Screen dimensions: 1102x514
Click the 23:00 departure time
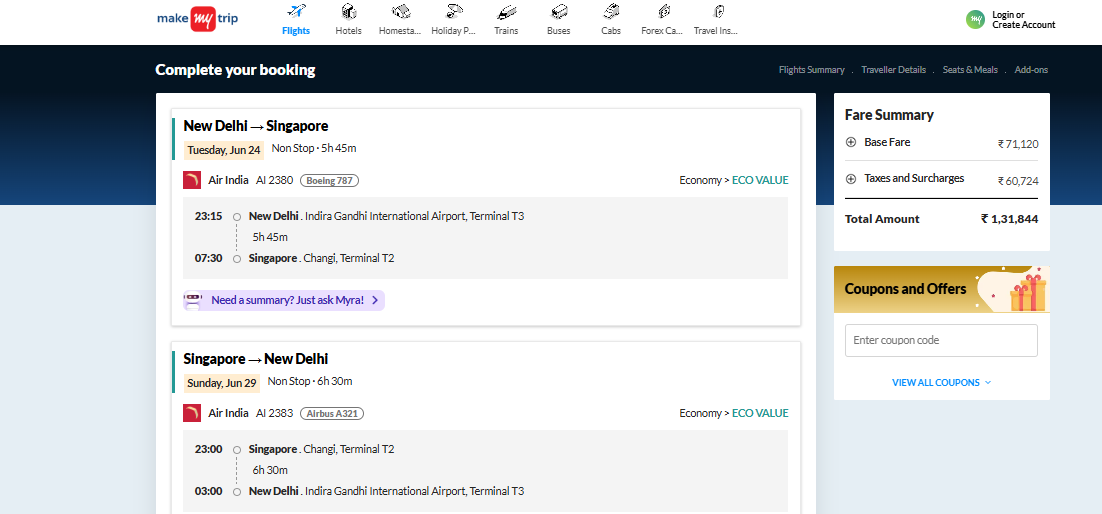[208, 449]
